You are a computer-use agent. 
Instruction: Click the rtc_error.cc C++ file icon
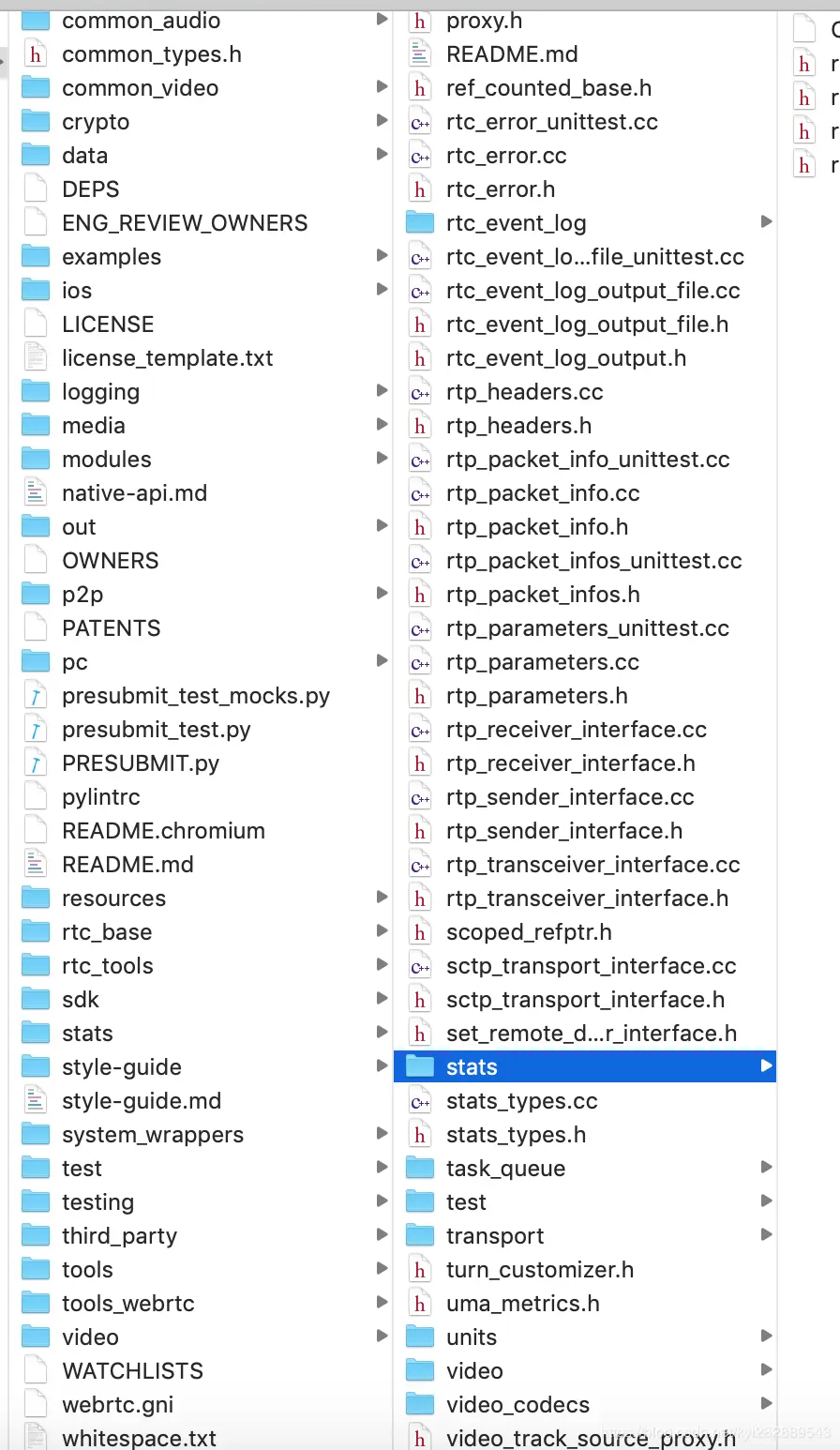tap(420, 156)
